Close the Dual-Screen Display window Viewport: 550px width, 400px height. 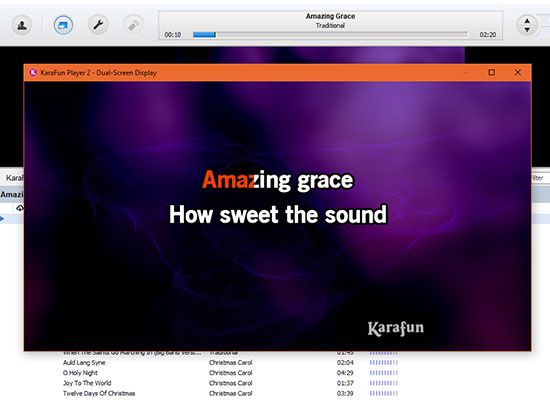pyautogui.click(x=518, y=72)
